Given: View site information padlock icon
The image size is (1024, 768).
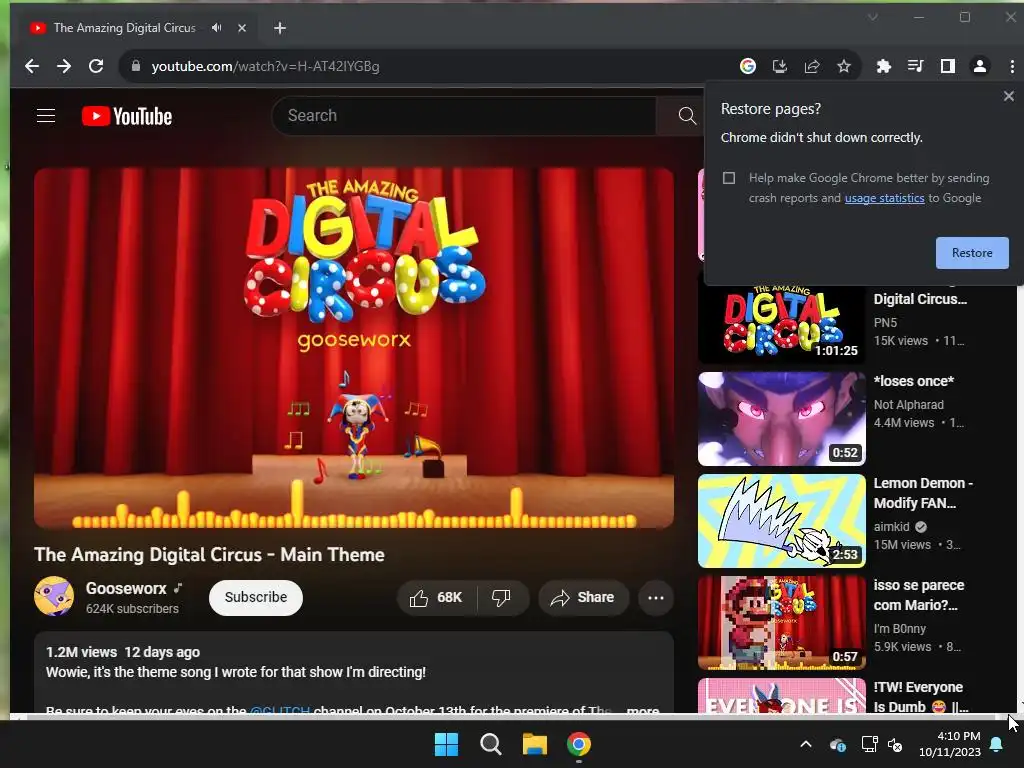Looking at the screenshot, I should [136, 66].
